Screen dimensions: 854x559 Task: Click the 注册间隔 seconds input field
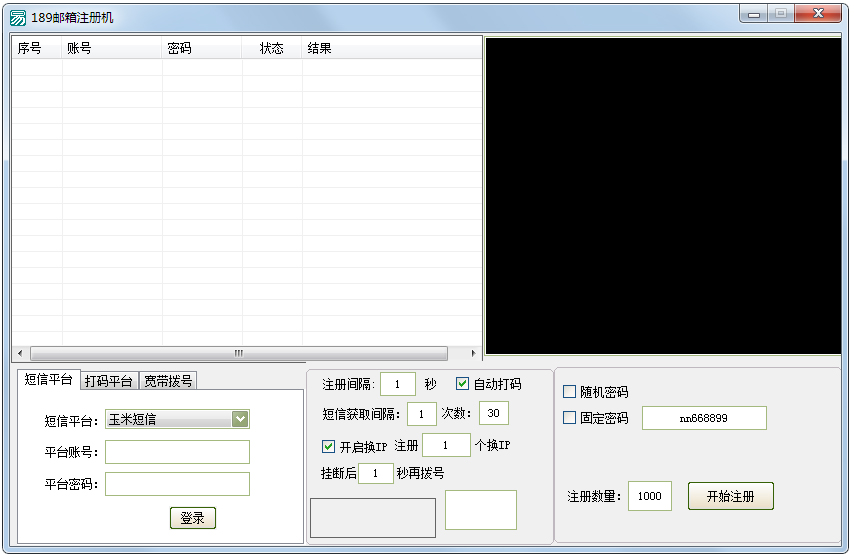(x=398, y=384)
